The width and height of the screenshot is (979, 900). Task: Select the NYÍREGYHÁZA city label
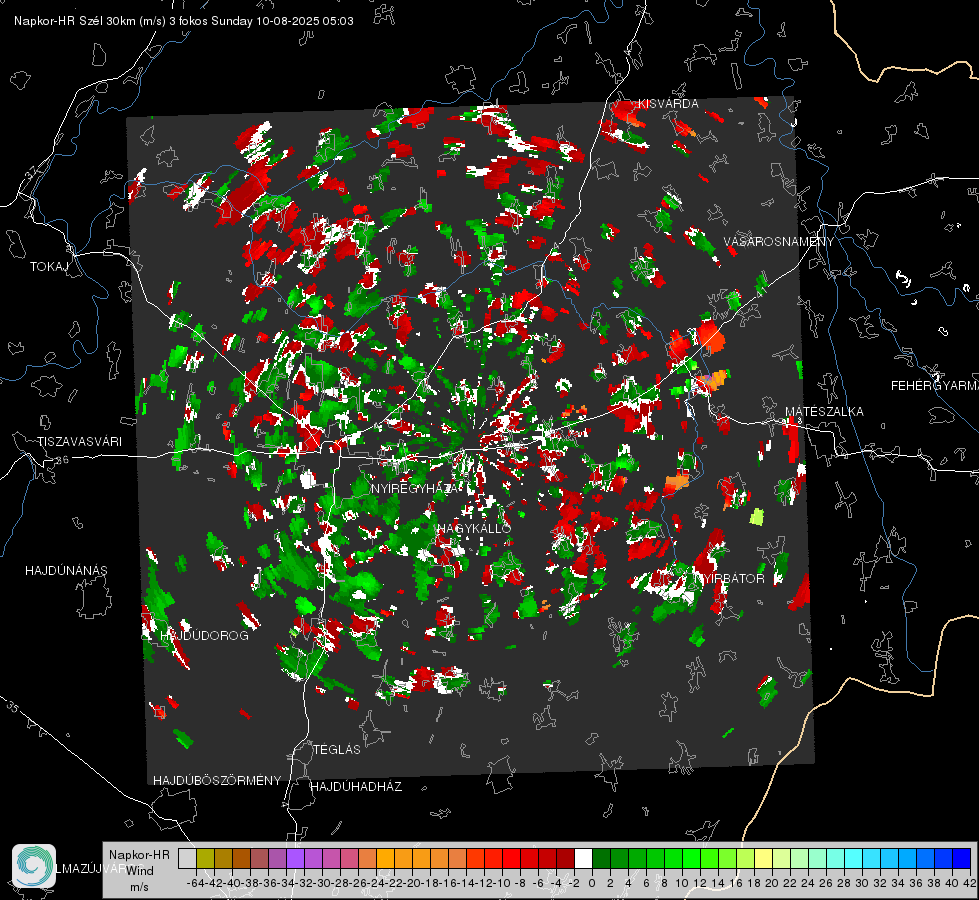point(415,488)
